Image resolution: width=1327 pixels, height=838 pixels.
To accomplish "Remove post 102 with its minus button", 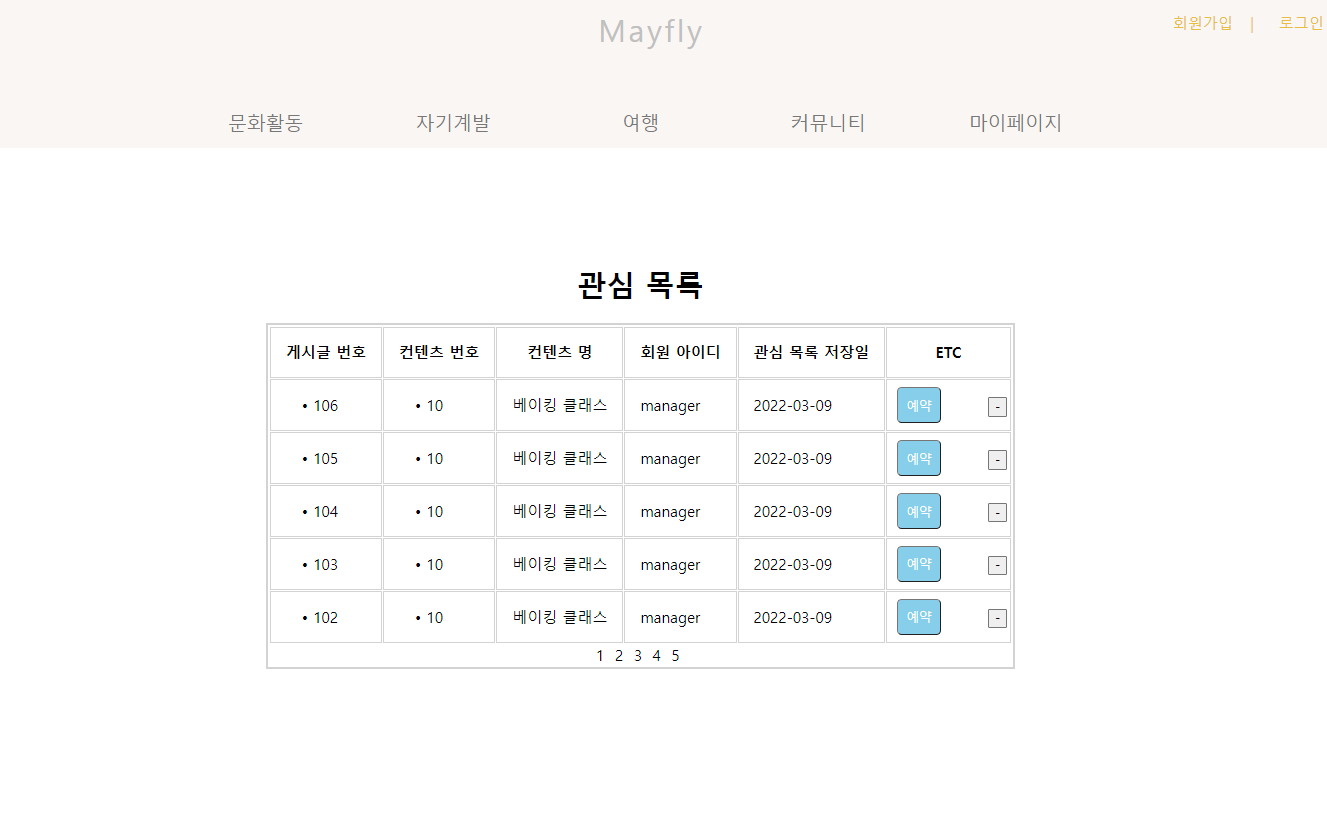I will 996,617.
